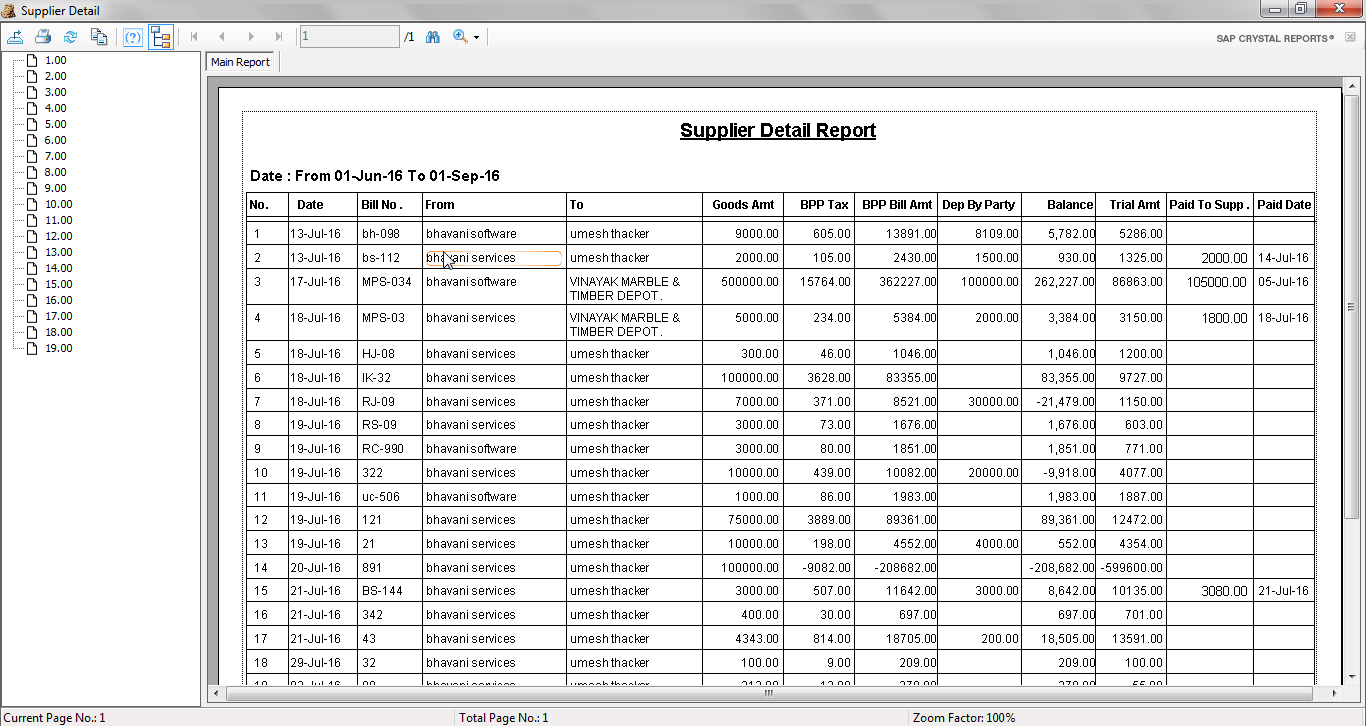Click bill number uc-506 cell
The width and height of the screenshot is (1366, 726).
381,497
